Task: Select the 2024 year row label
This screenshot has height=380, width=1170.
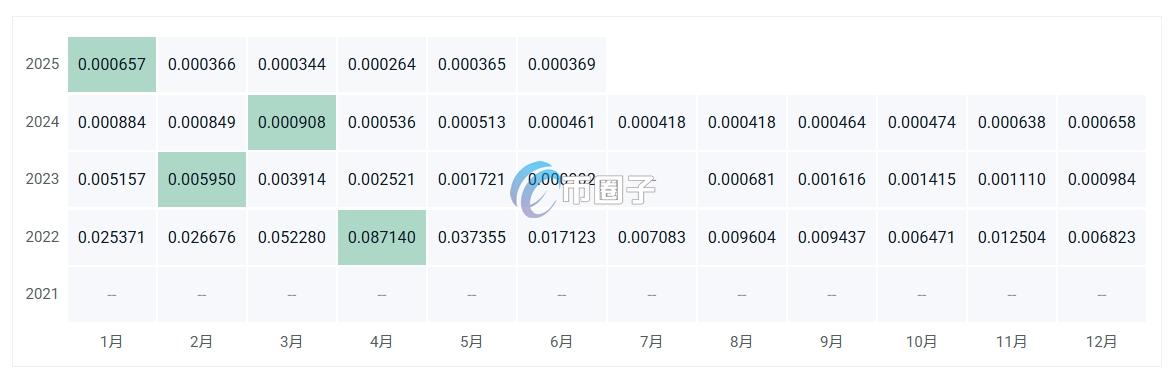Action: click(x=42, y=122)
